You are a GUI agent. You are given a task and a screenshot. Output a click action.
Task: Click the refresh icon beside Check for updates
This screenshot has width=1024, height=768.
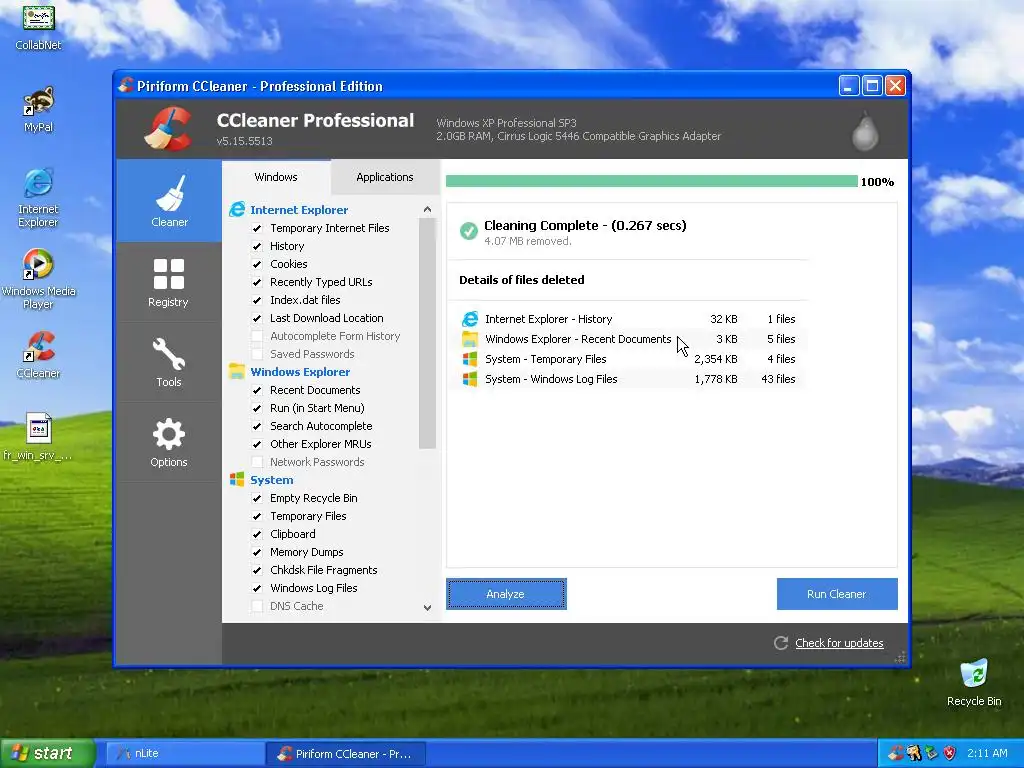780,643
